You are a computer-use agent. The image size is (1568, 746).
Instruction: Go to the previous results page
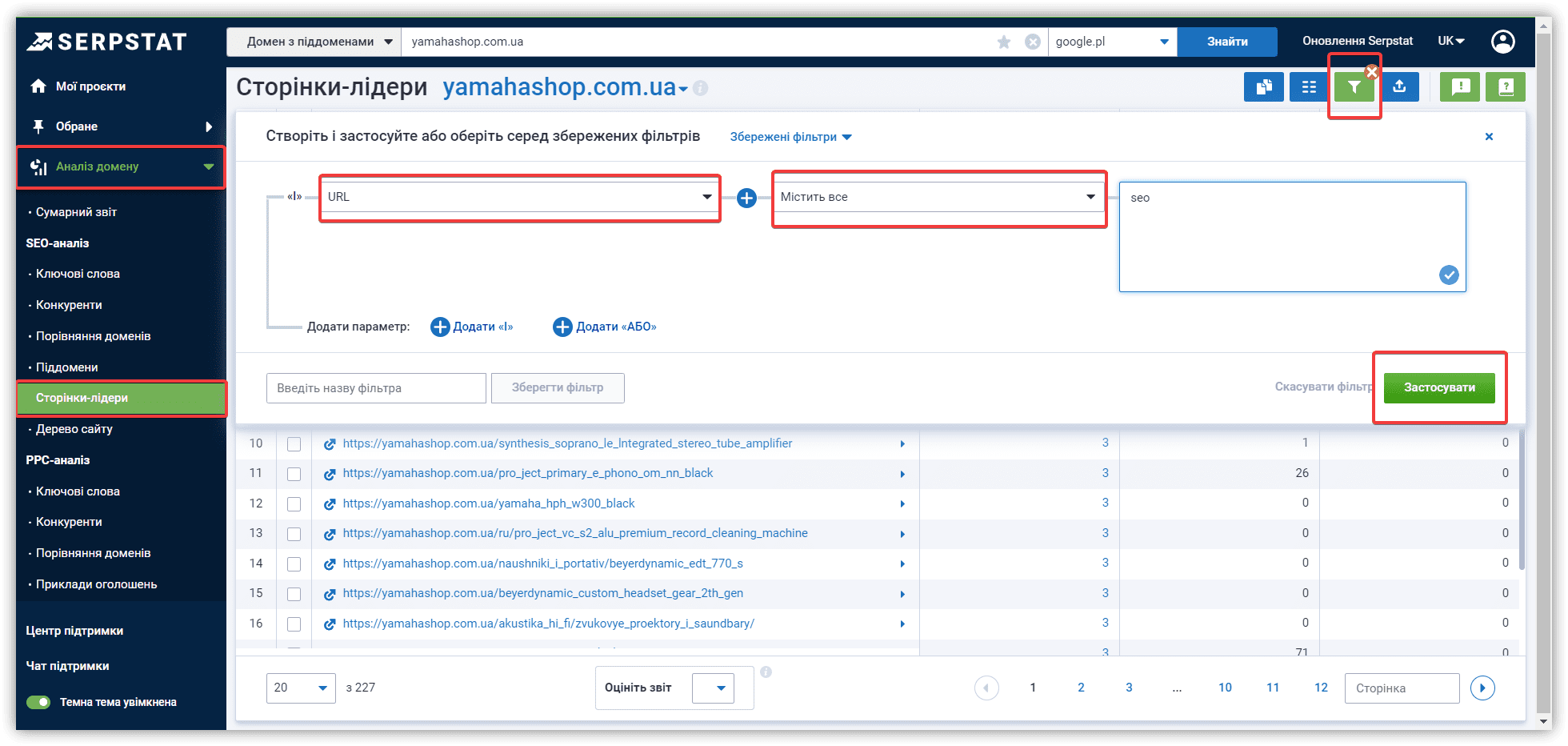point(986,688)
